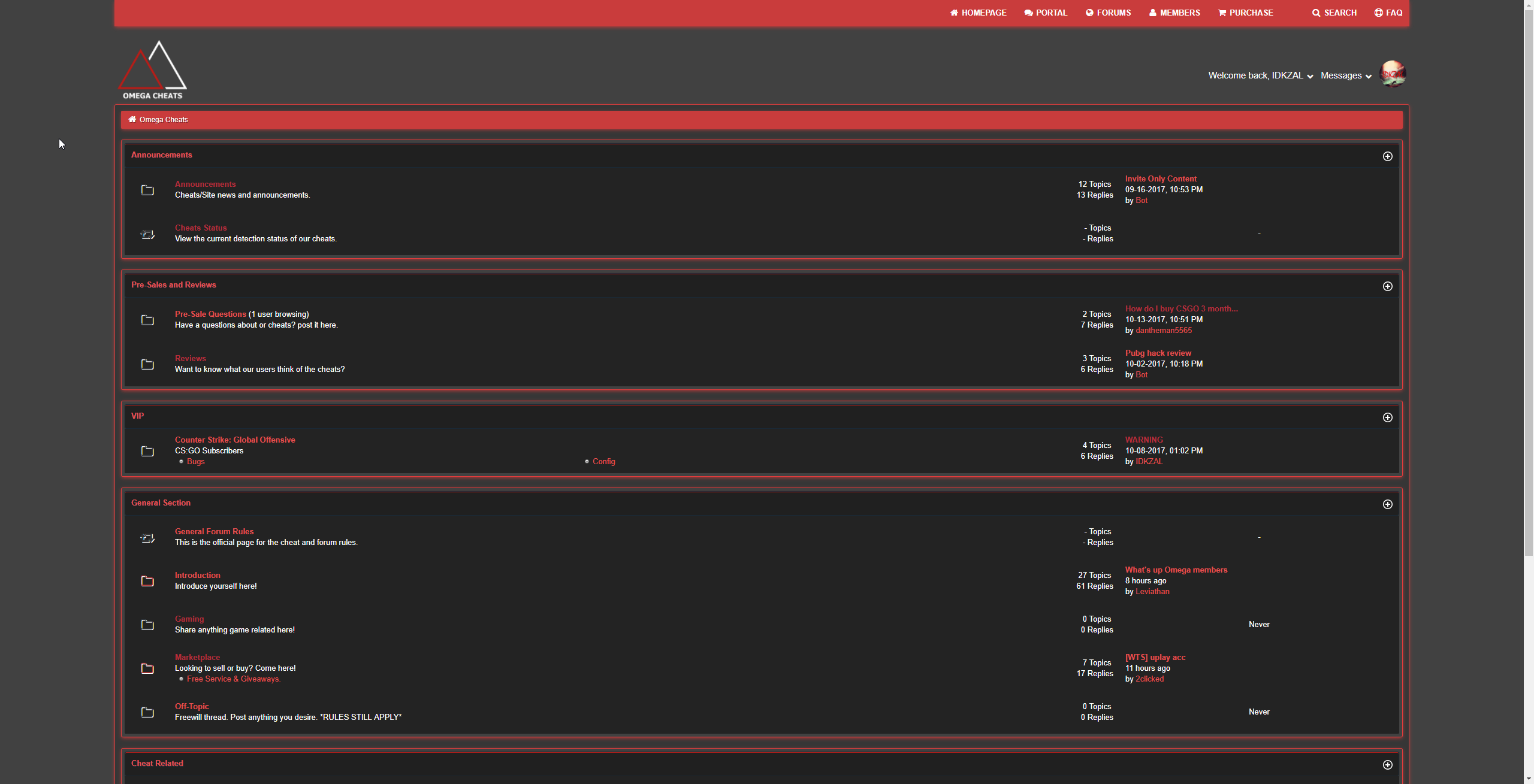Open the Marketplace forum

coord(197,657)
